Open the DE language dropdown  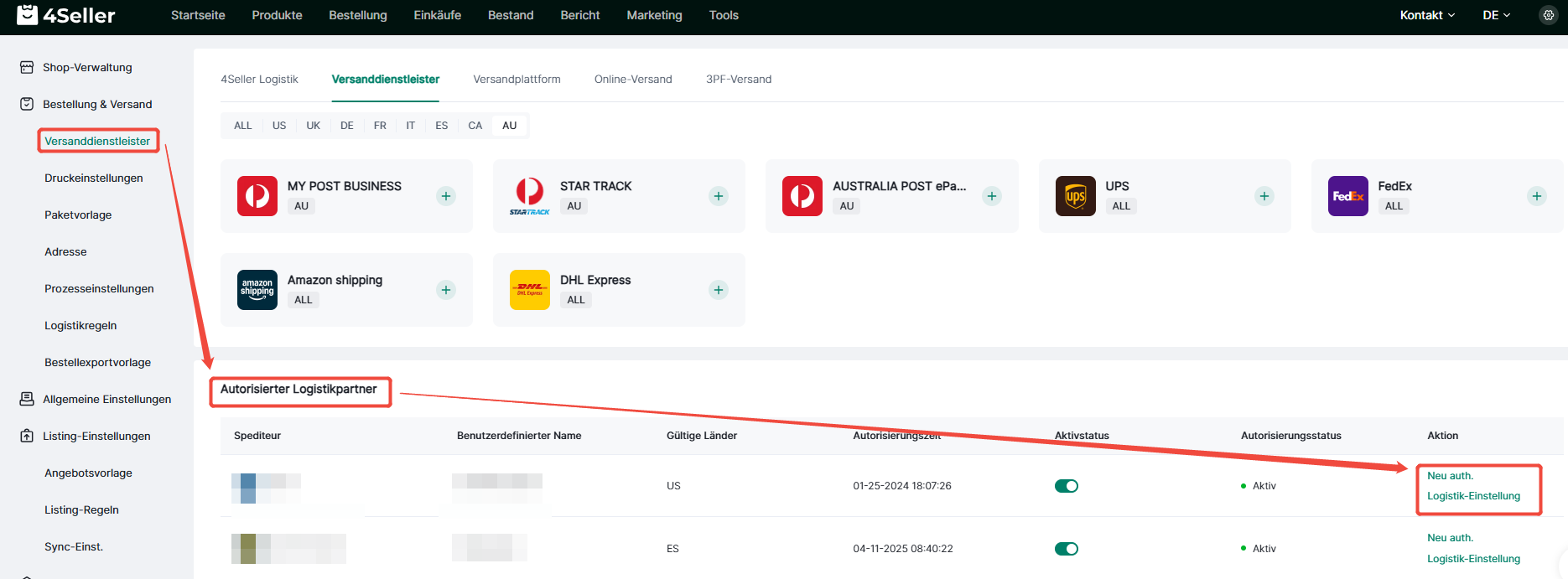click(1496, 15)
